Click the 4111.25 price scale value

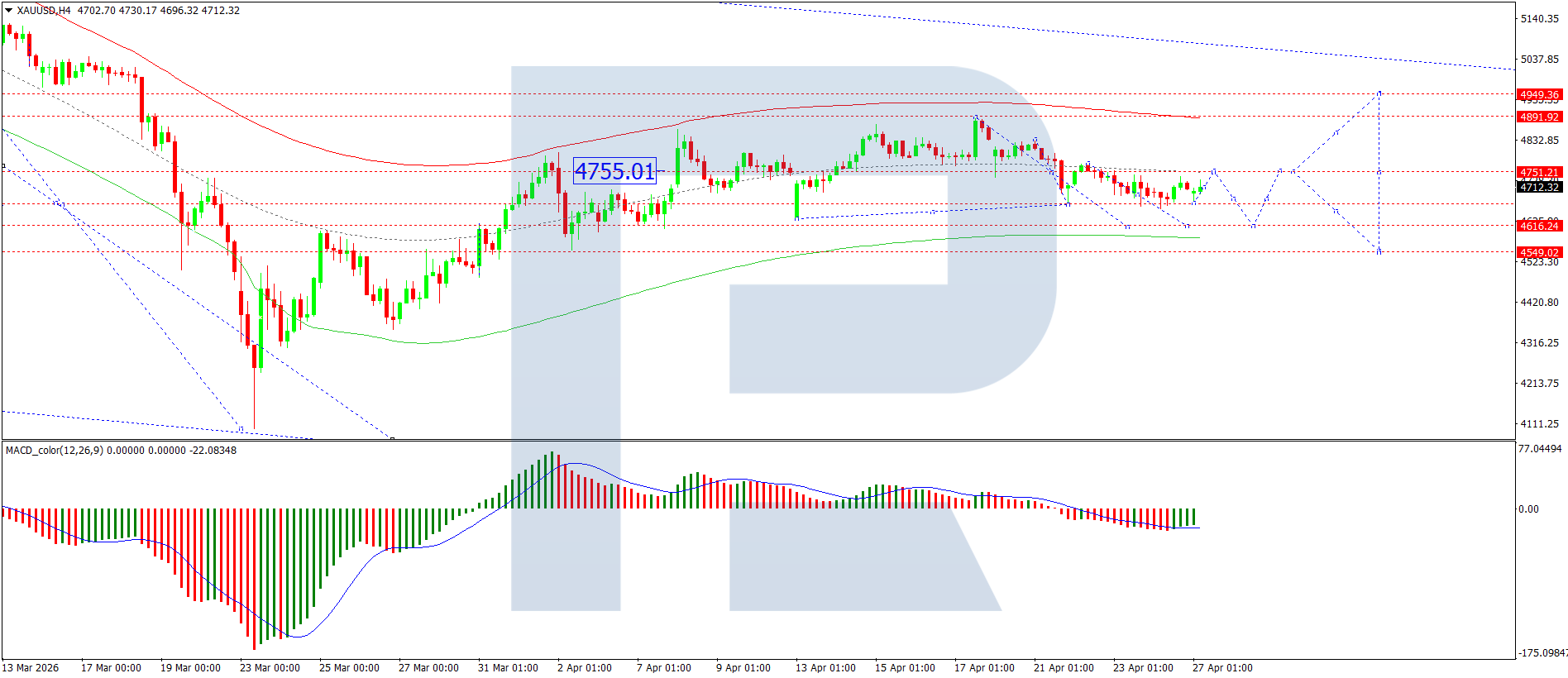coord(1539,424)
